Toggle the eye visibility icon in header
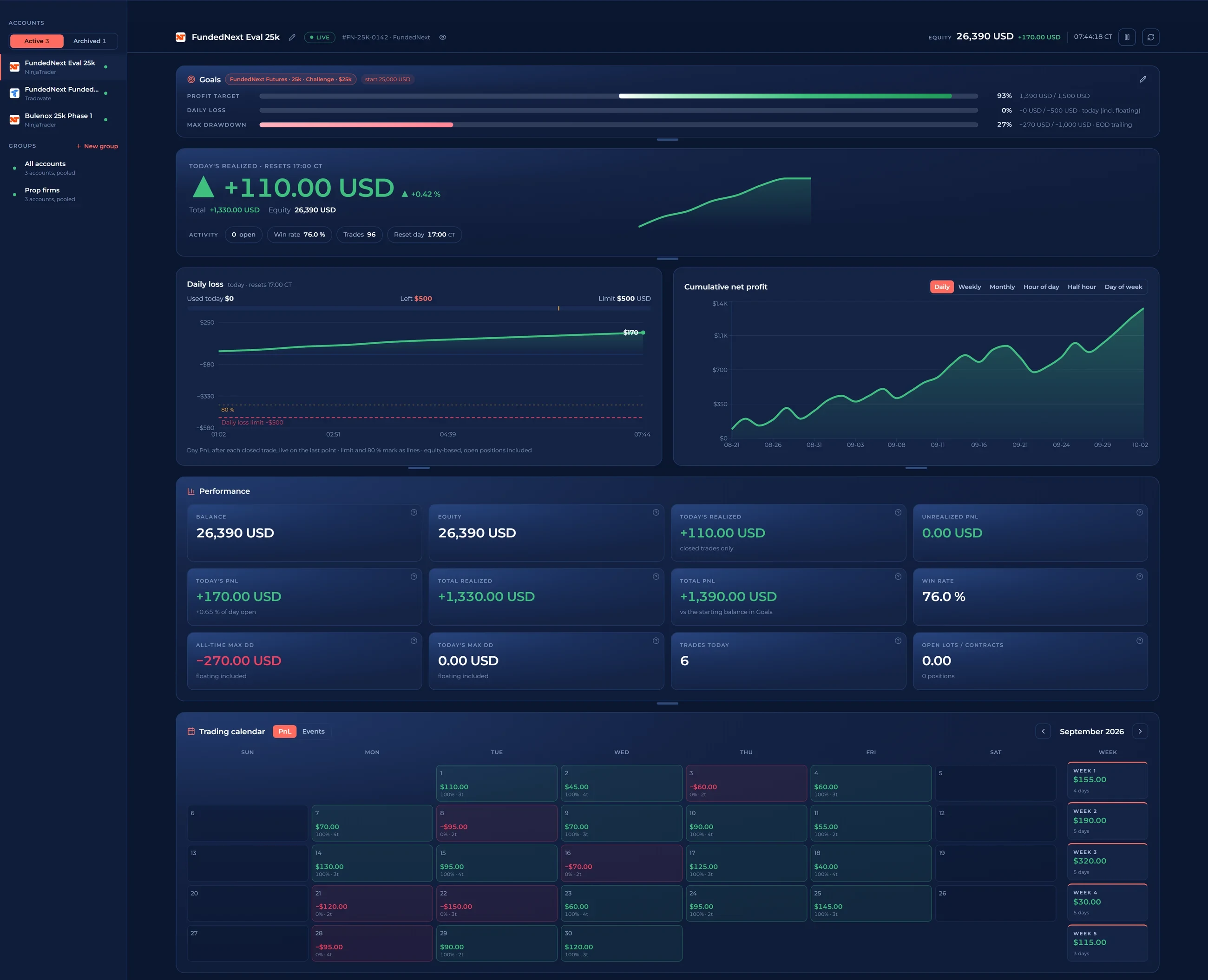Screen dimensions: 1208x980 click(443, 37)
